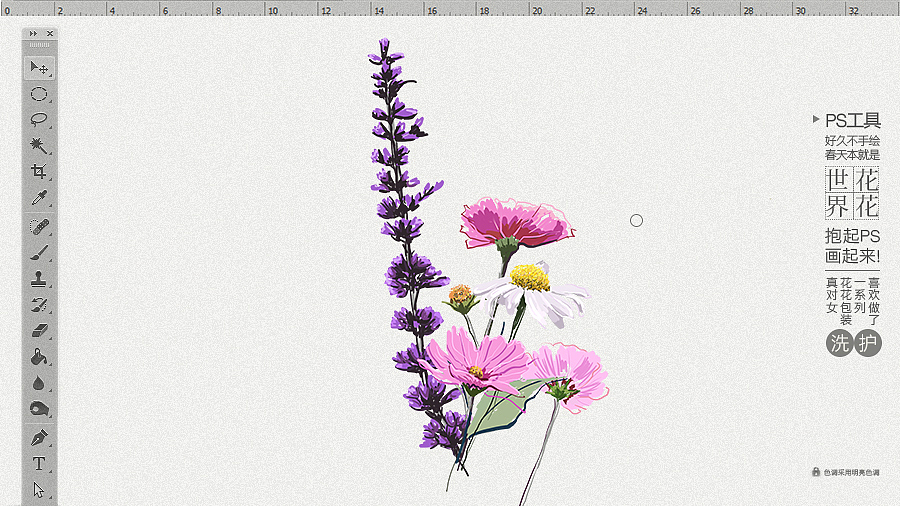
Task: Click the toolbar grip handle
Action: coord(40,45)
